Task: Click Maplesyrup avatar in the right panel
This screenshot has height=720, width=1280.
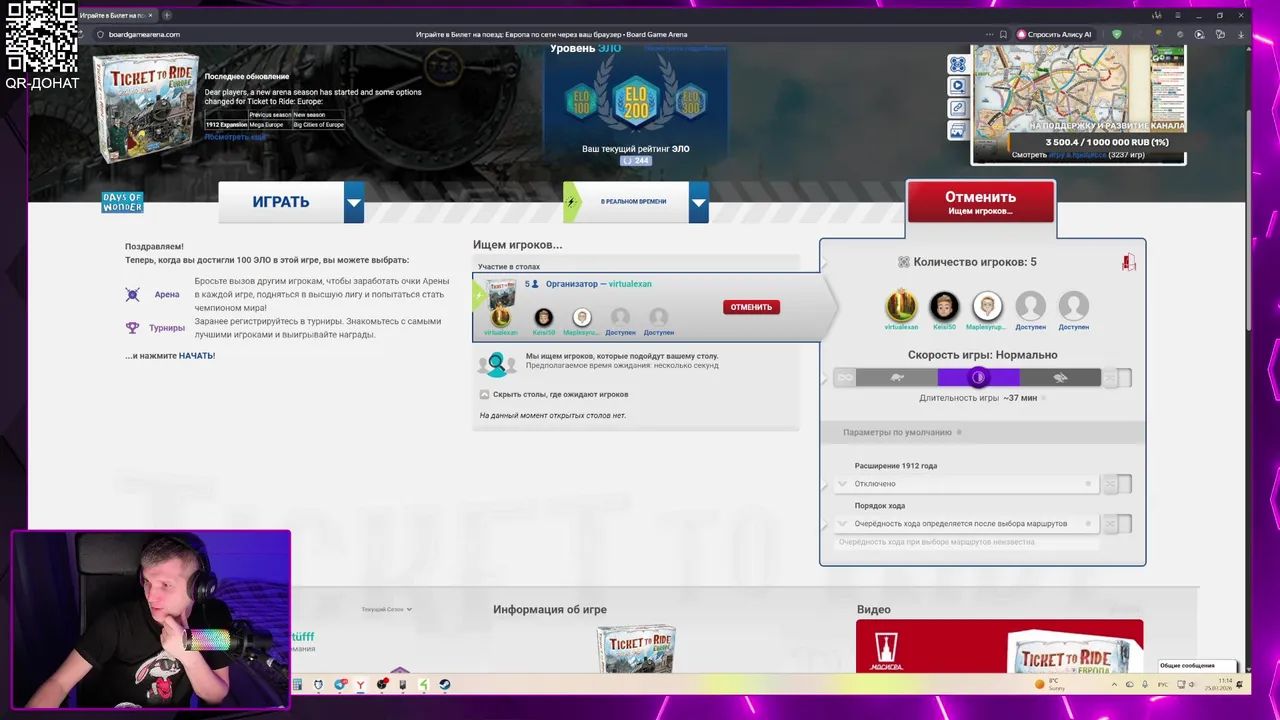Action: tap(987, 306)
